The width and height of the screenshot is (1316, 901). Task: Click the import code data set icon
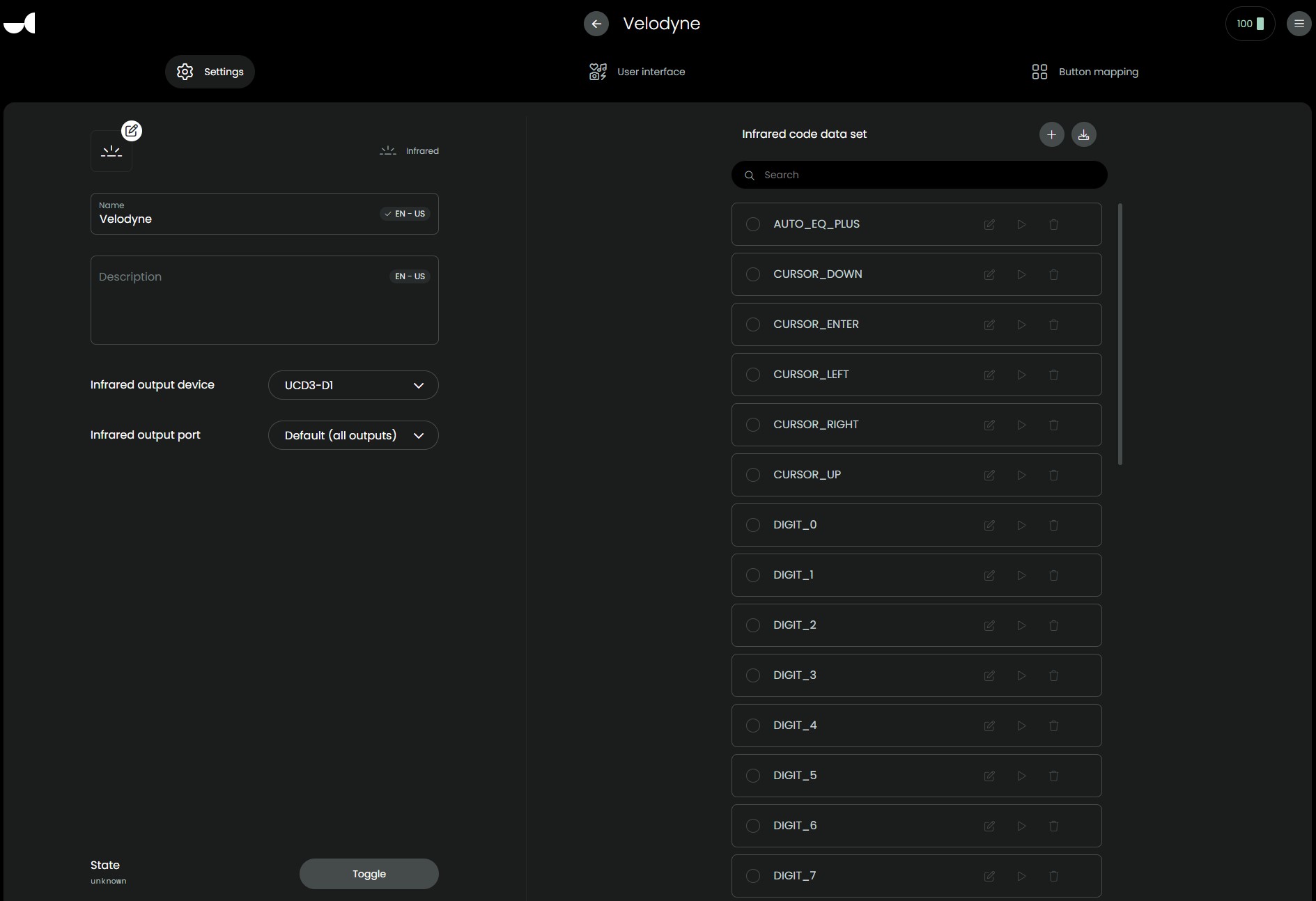[1083, 134]
